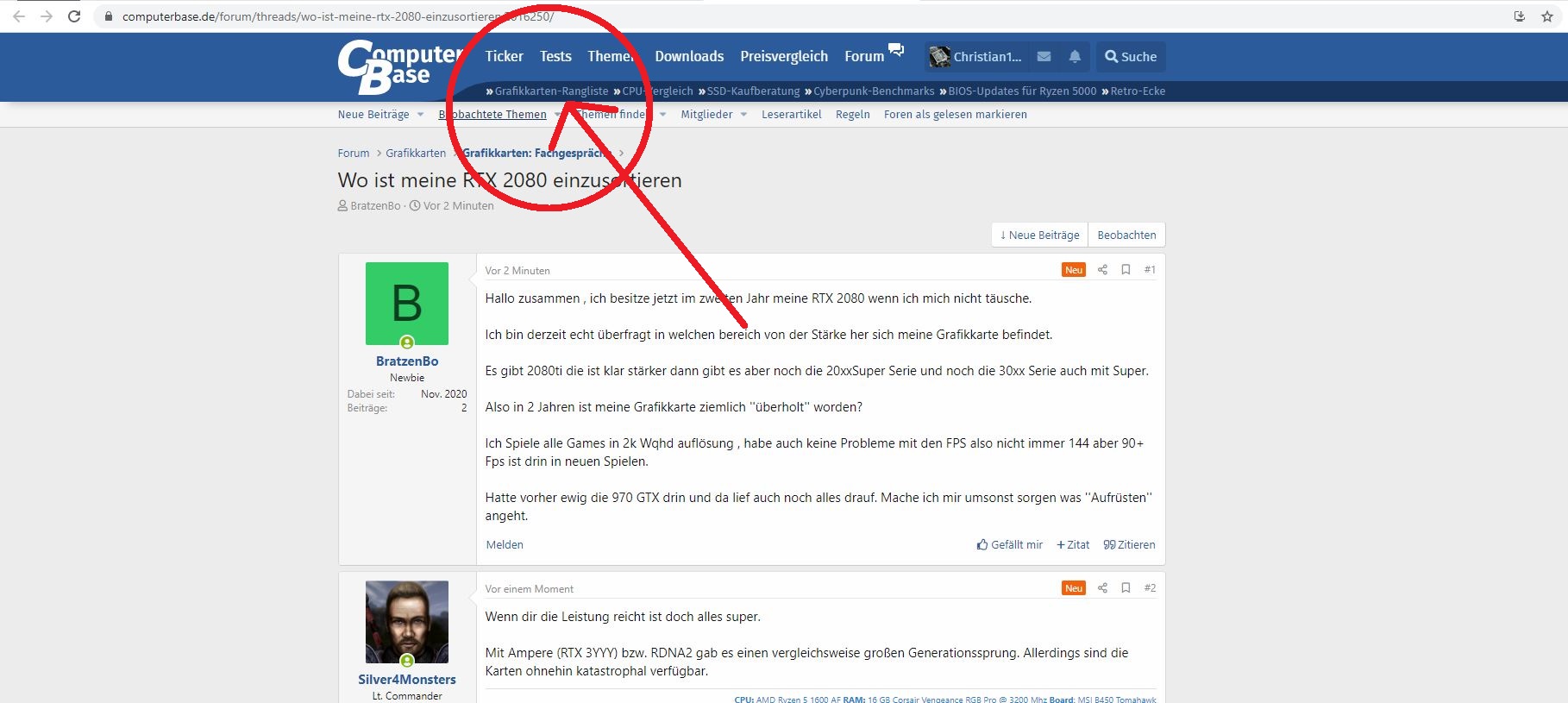Click Forum breadcrumb link
Image resolution: width=1568 pixels, height=703 pixels.
pyautogui.click(x=354, y=154)
